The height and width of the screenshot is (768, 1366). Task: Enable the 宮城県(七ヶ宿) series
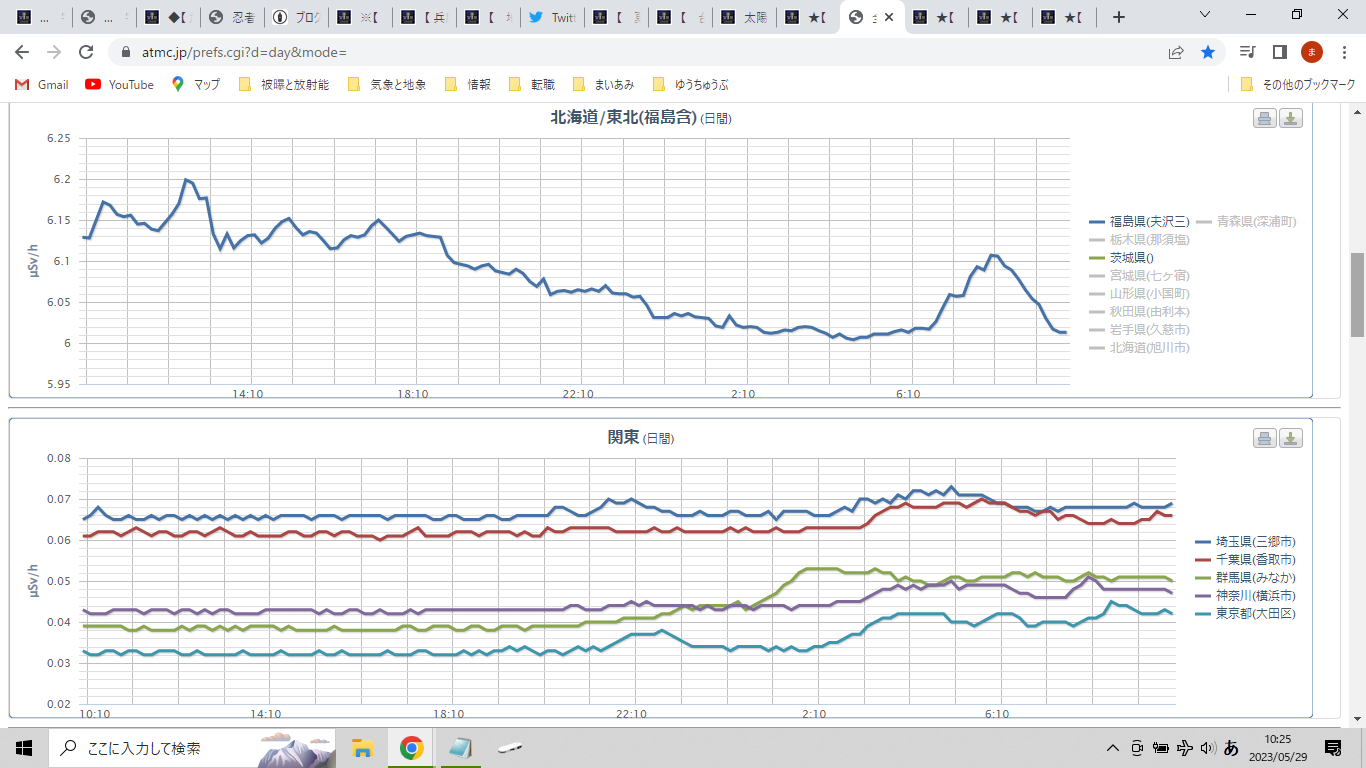coord(1140,276)
